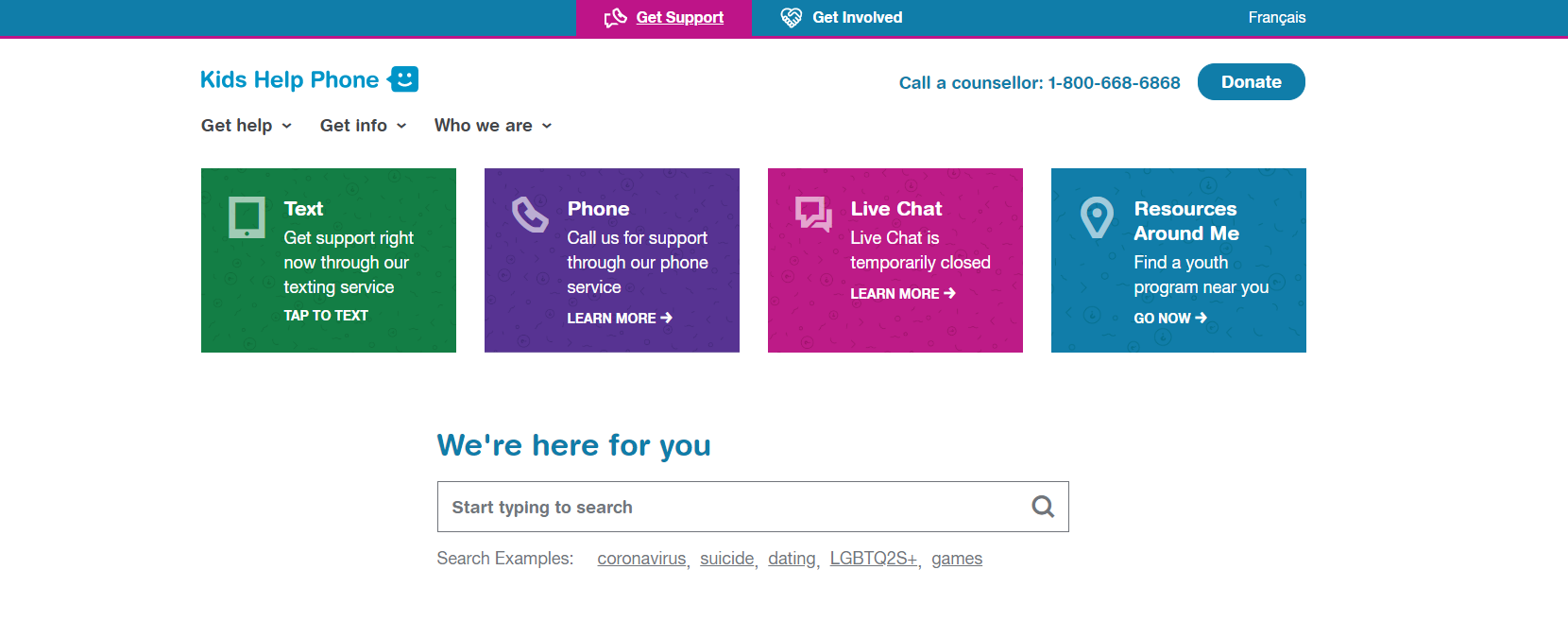1568x639 pixels.
Task: Click the heart handshake icon beside Get Involved
Action: point(792,18)
